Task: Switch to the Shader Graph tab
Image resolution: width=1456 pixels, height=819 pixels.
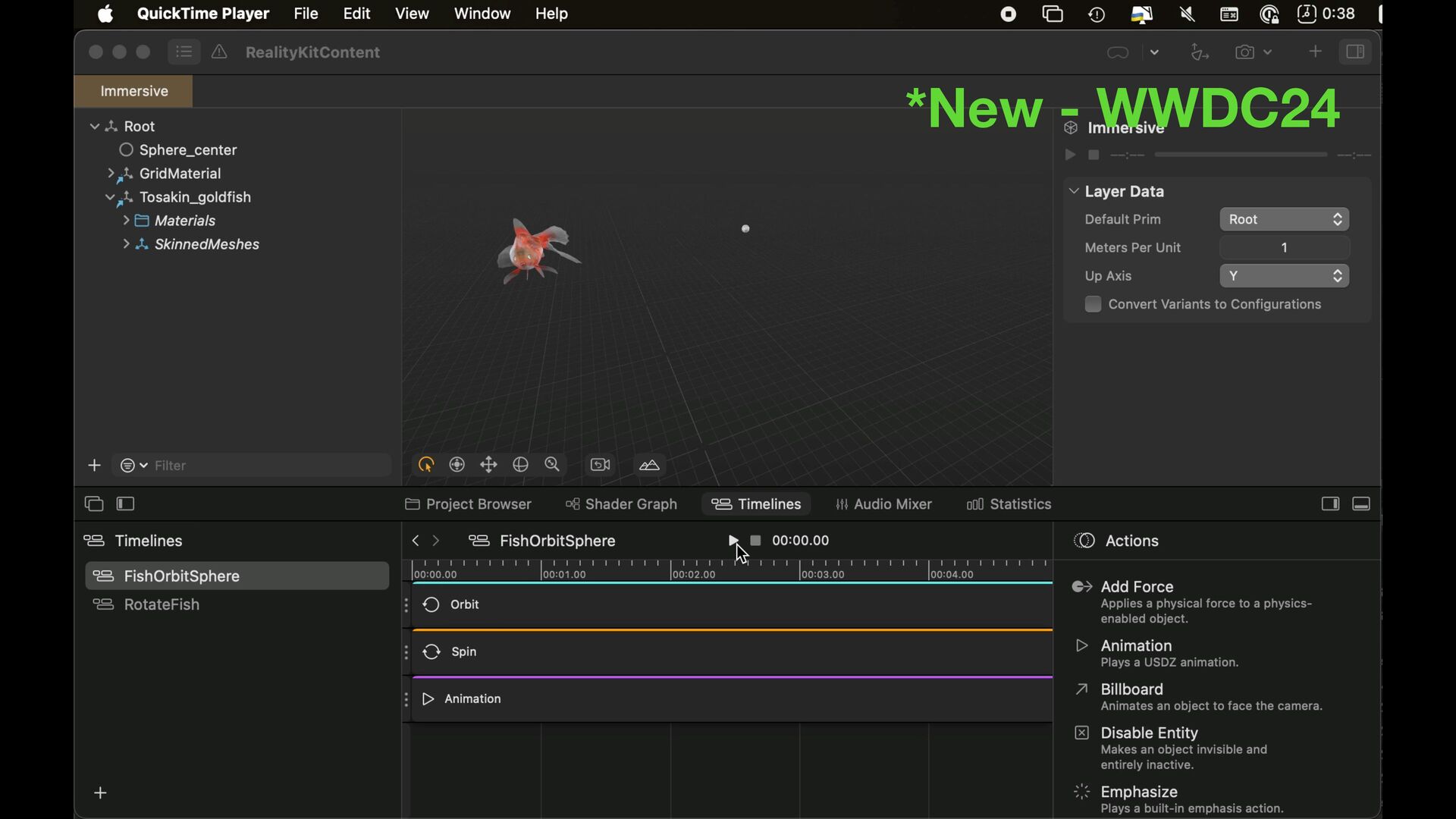Action: click(x=621, y=504)
